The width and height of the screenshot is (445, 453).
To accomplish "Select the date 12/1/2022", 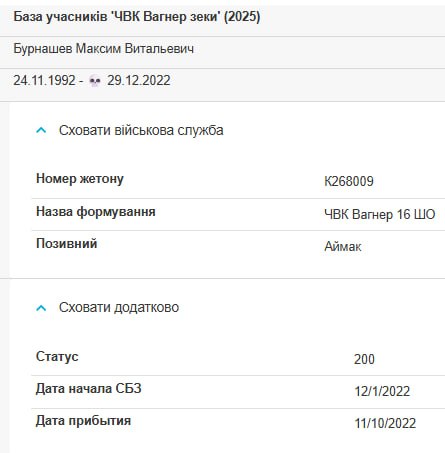I will coord(382,391).
